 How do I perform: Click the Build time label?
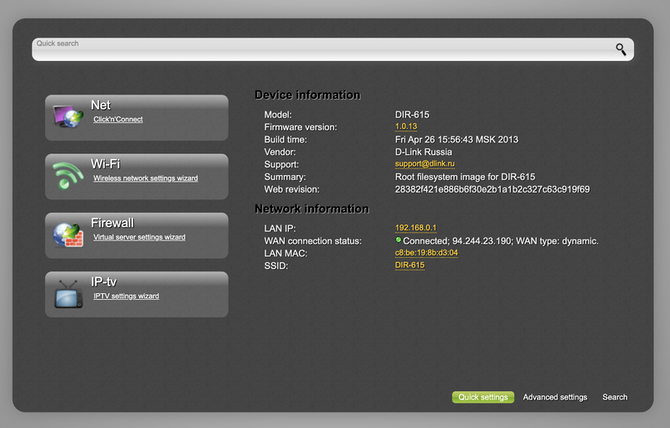(285, 140)
